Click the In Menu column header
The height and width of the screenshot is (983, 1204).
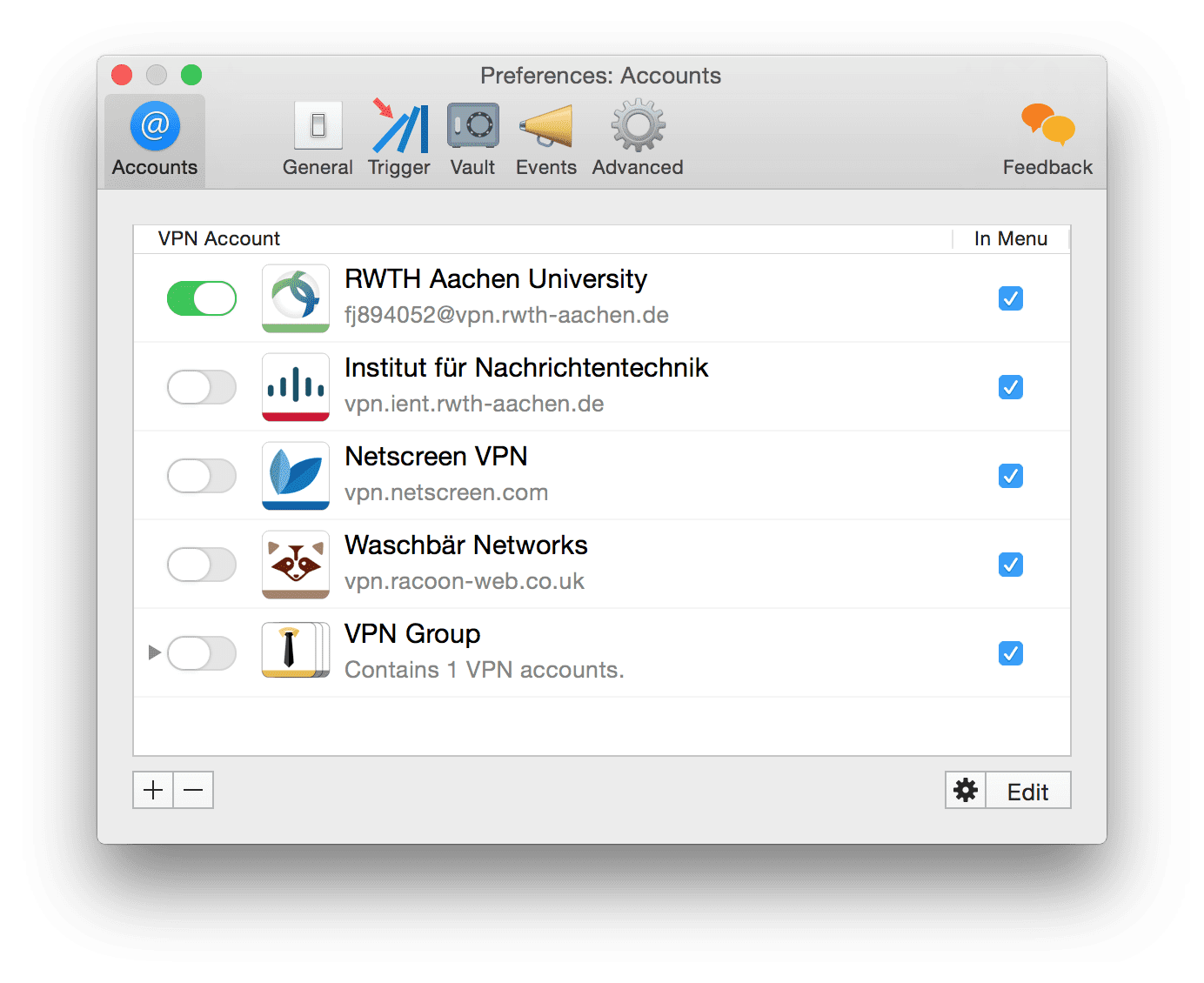tap(1011, 238)
